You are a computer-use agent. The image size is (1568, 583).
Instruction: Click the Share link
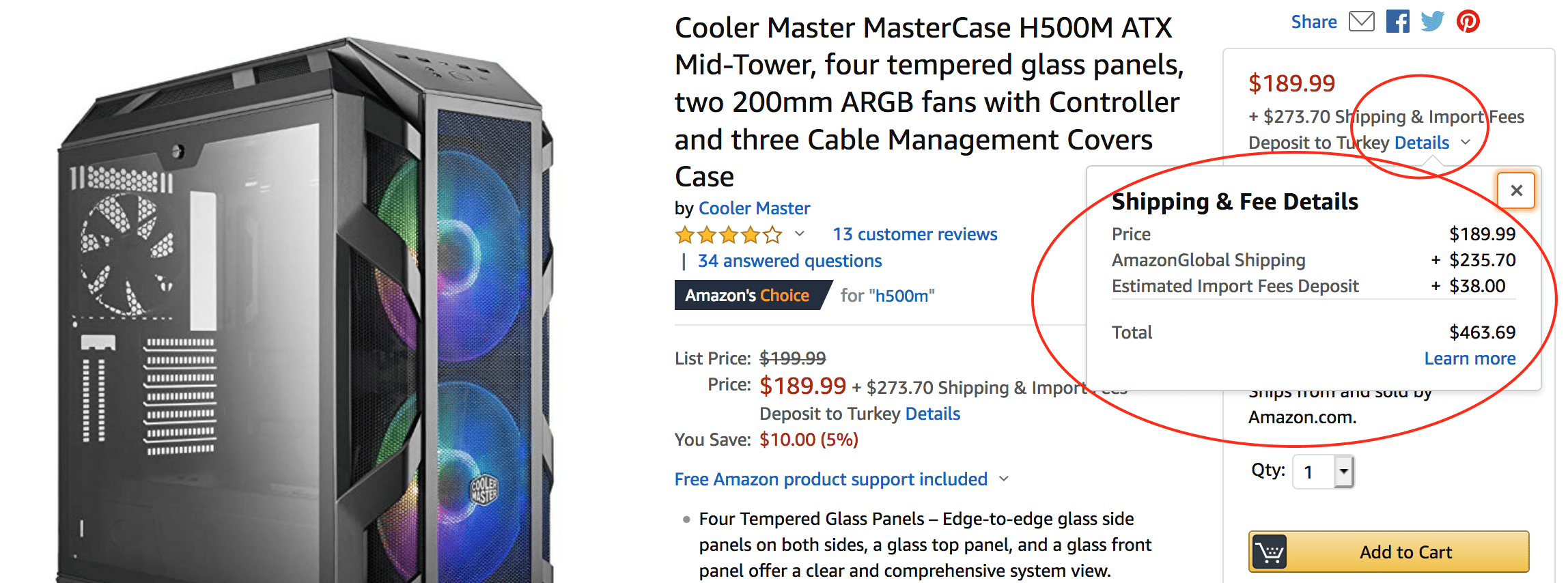[1313, 22]
